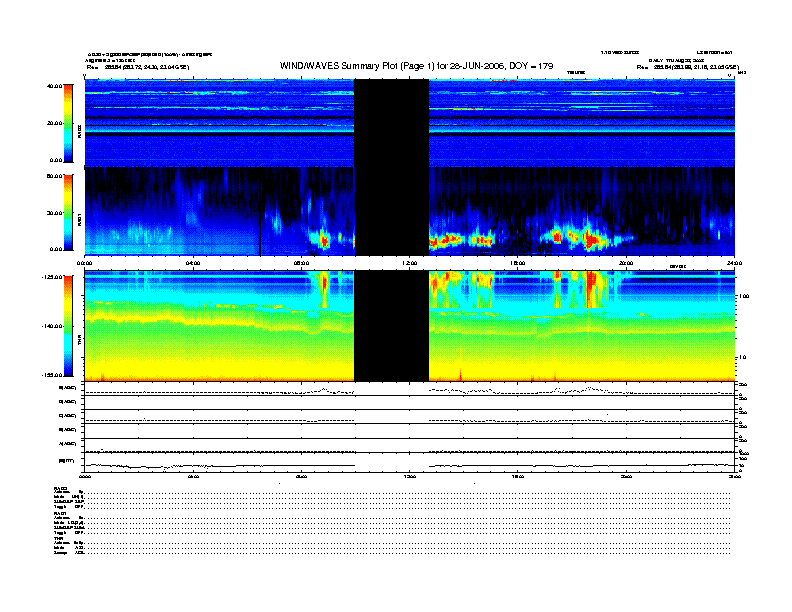
Task: Click the black data gap in the TNR spectrogram
Action: (x=391, y=326)
